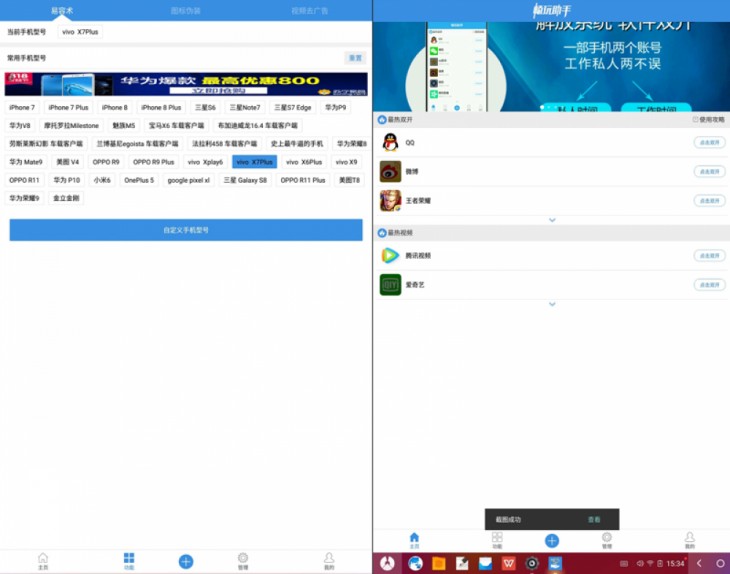This screenshot has width=730, height=574.
Task: Open the 使用攻略 usage guide link
Action: (710, 119)
